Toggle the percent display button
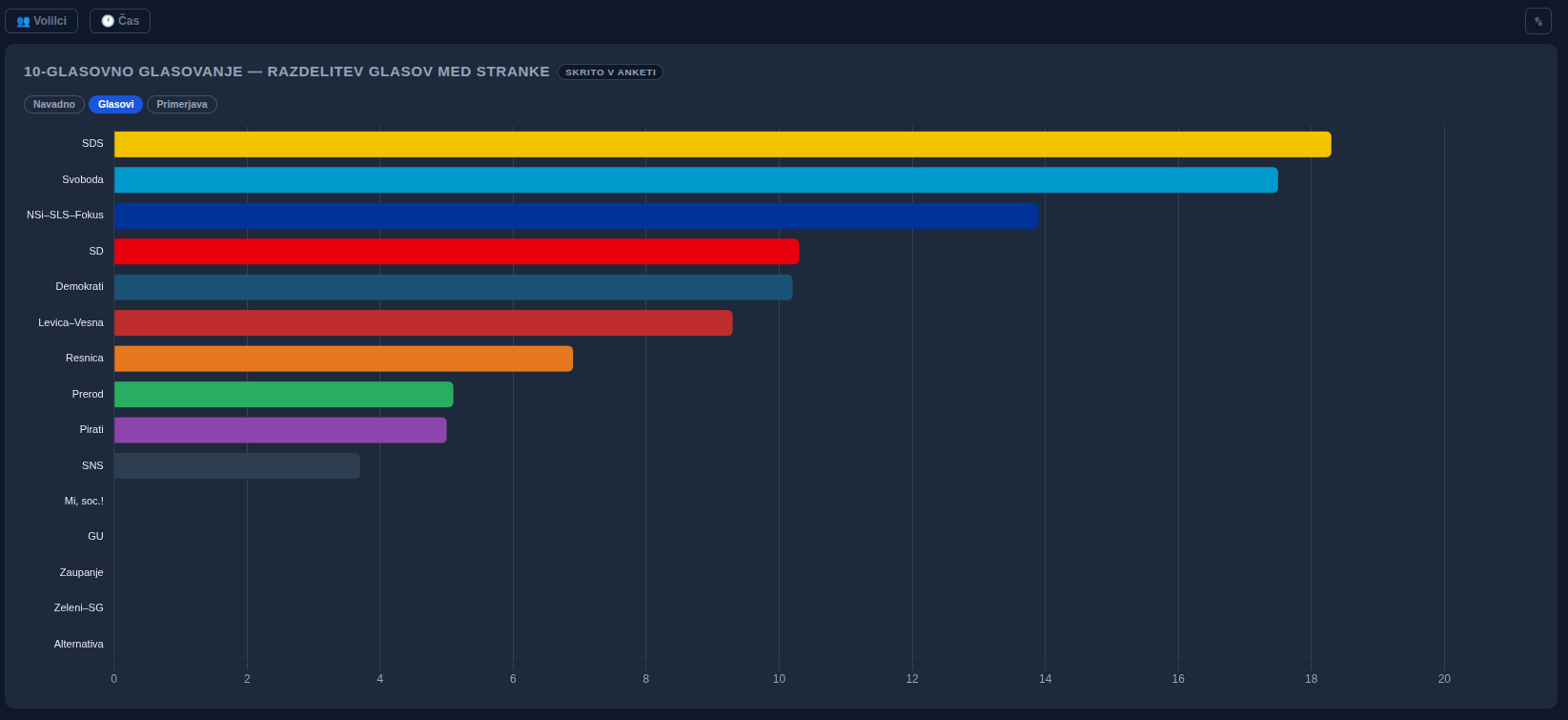This screenshot has height=720, width=1568. click(x=1538, y=21)
